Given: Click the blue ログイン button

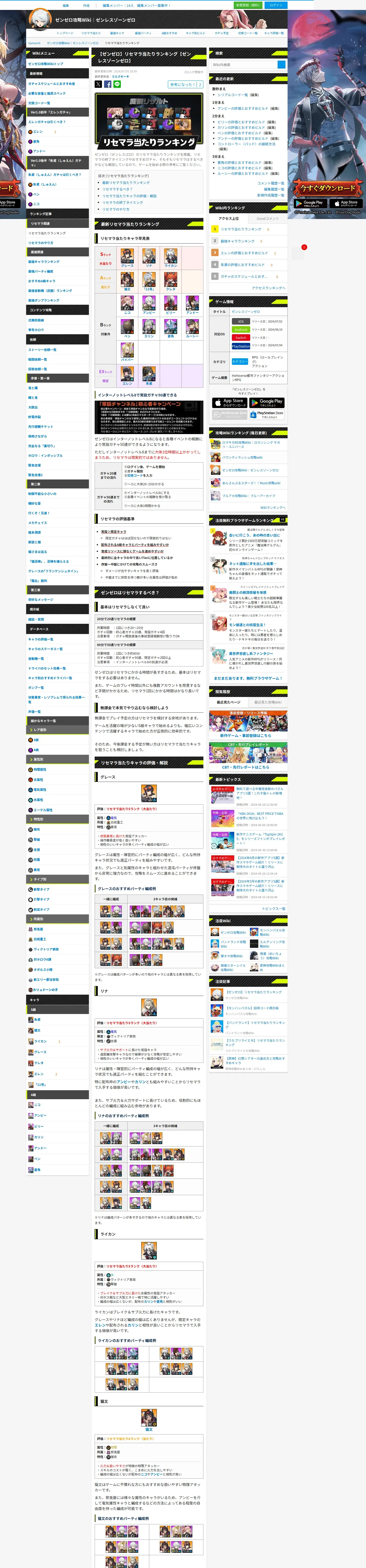Looking at the screenshot, I should (276, 5).
